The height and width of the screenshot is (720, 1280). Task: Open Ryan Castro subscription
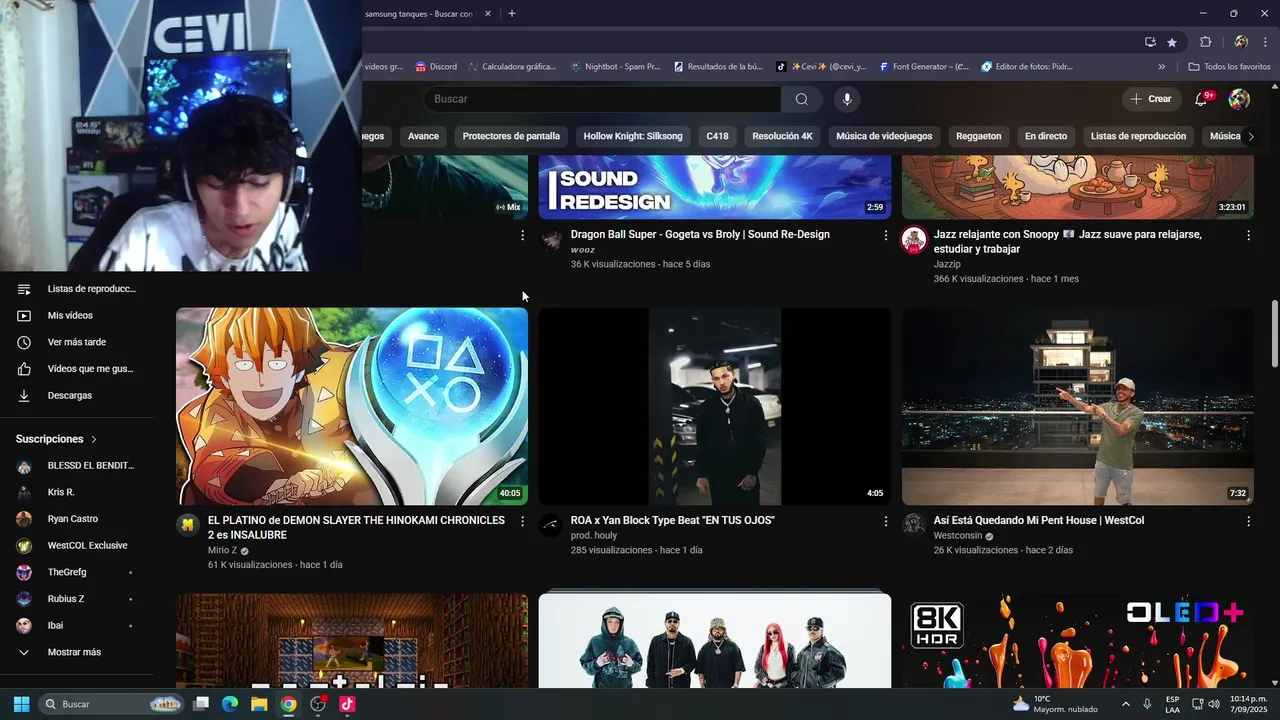(x=77, y=519)
